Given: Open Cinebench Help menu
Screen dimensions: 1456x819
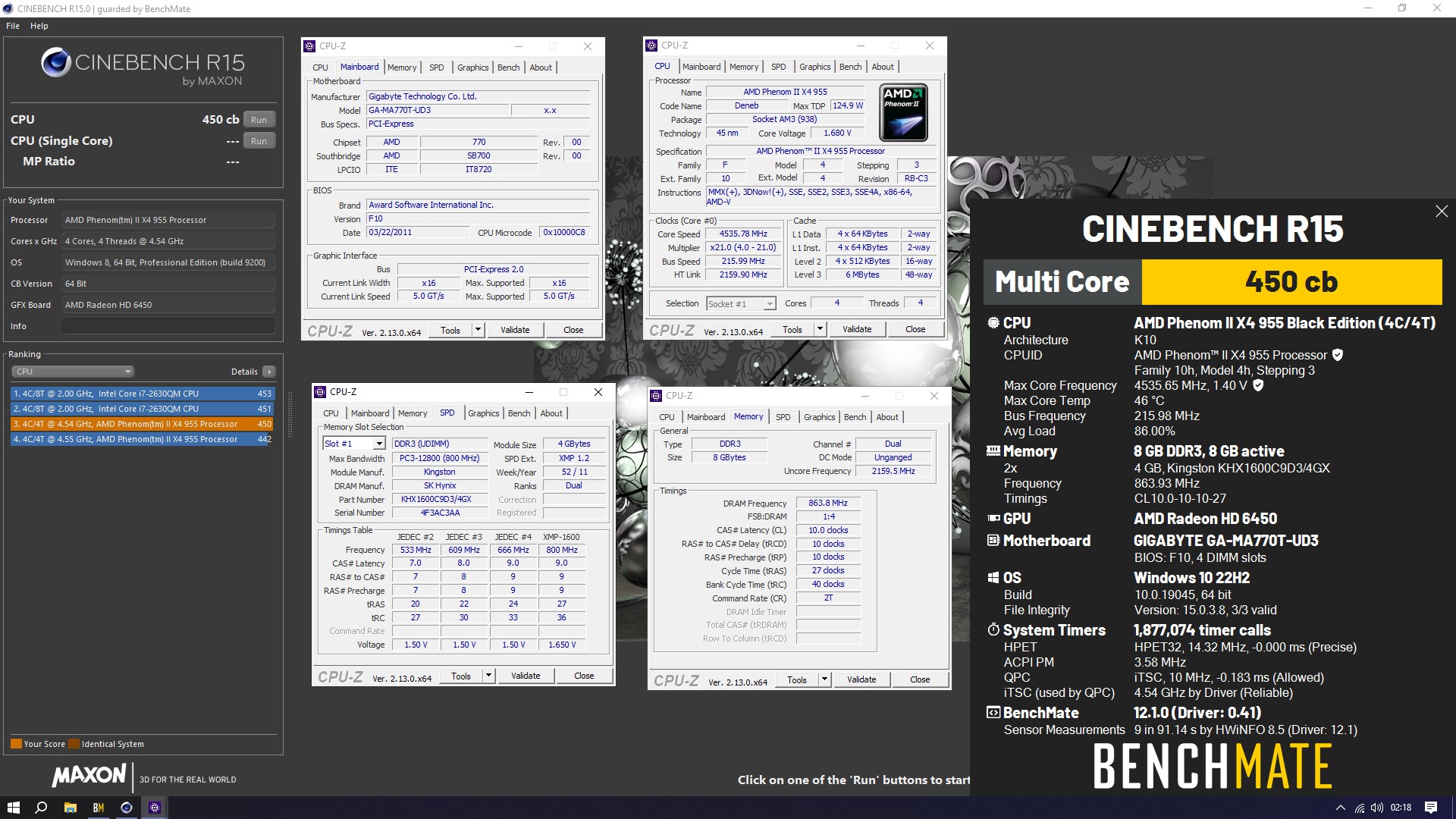Looking at the screenshot, I should 39,26.
